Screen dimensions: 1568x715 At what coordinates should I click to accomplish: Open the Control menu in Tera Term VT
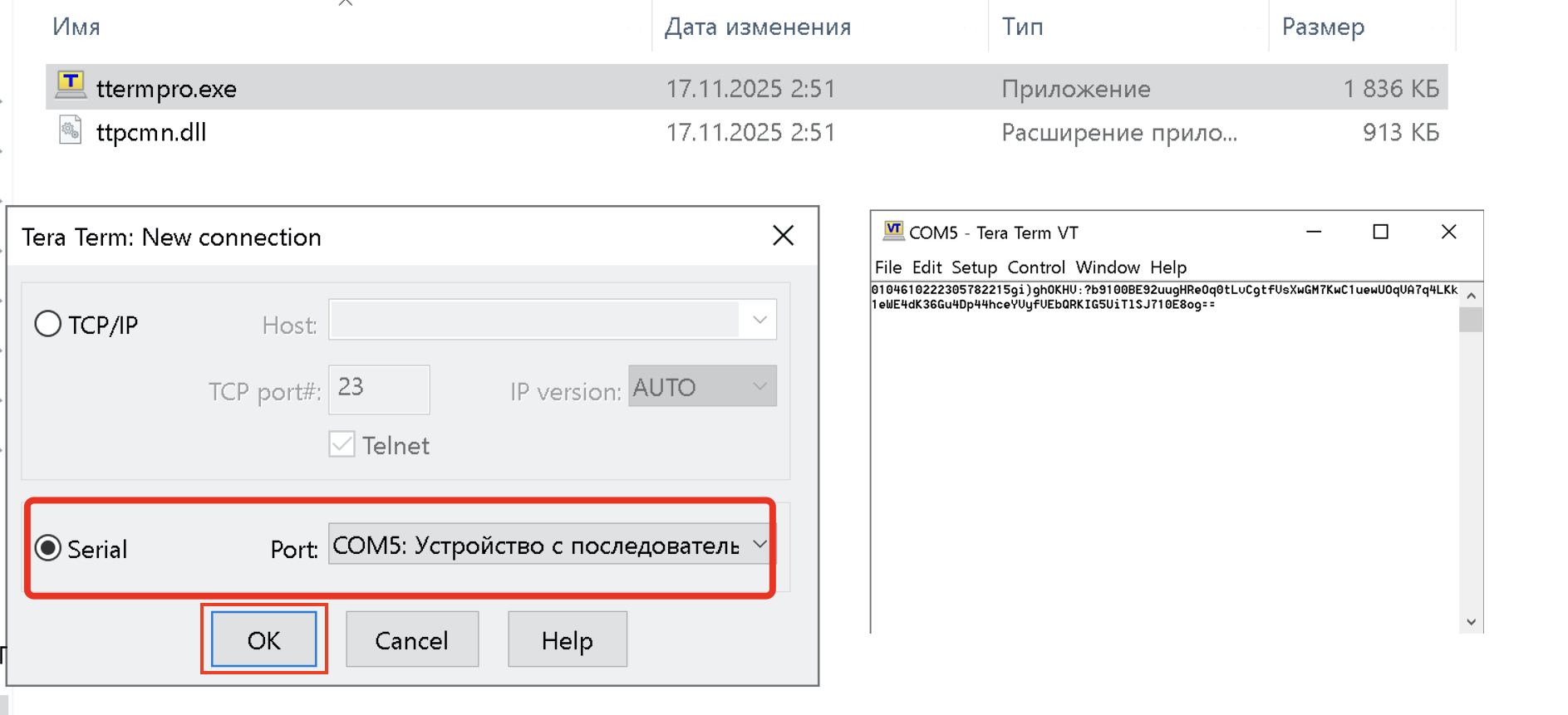pos(1036,267)
